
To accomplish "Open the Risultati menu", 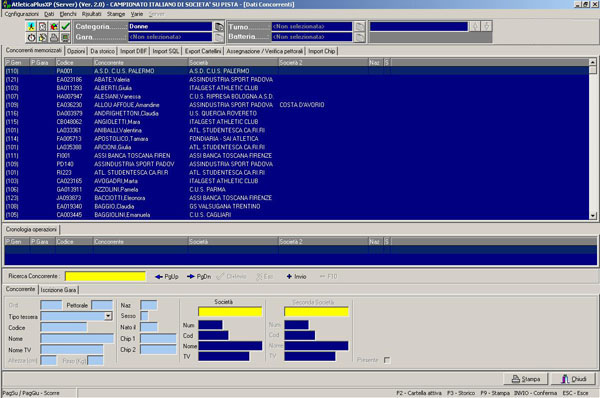I will click(92, 14).
